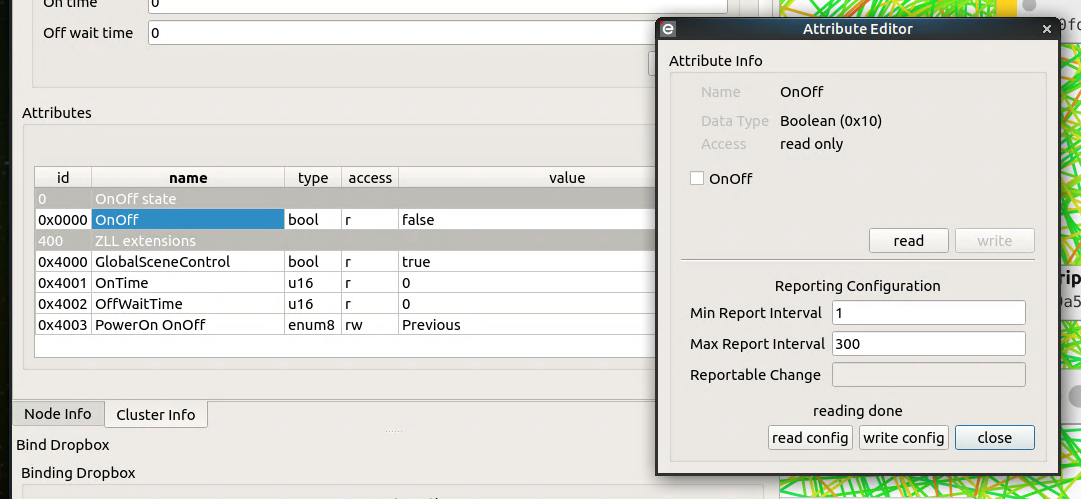This screenshot has height=499, width=1081.
Task: Select the GlobalSceneControl attribute row
Action: click(x=345, y=262)
